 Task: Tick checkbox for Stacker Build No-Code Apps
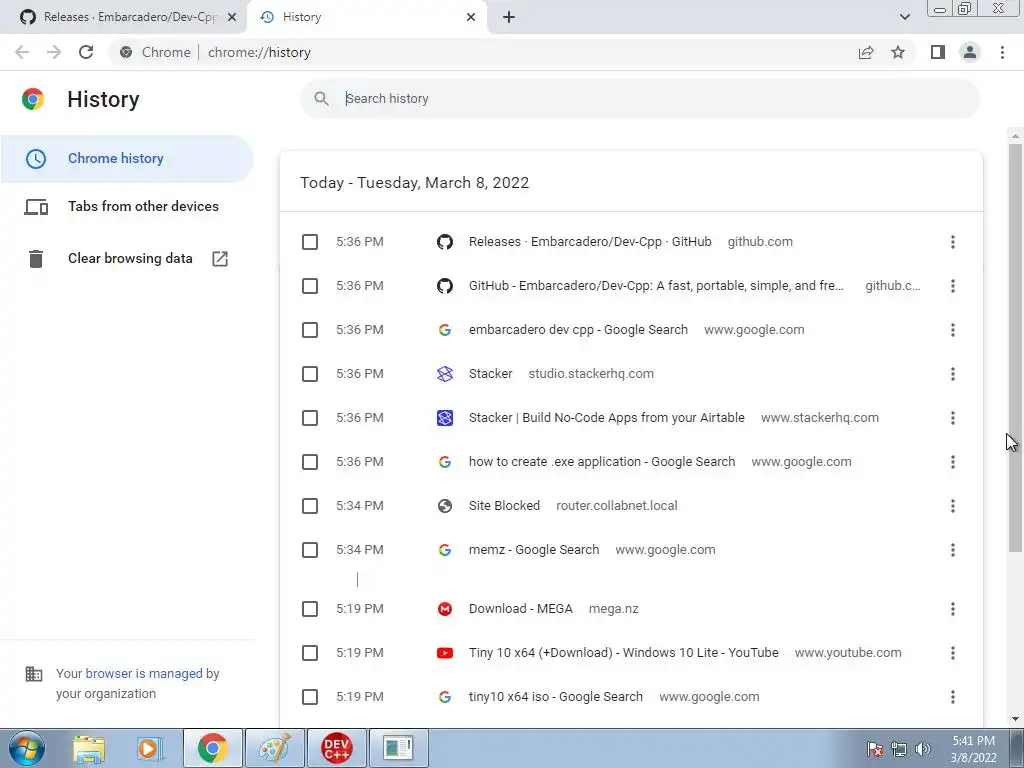pyautogui.click(x=310, y=418)
